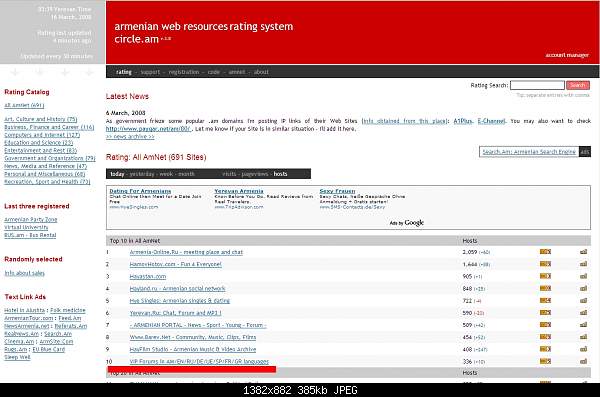Click orange badge icon in Hye Singles row
The width and height of the screenshot is (600, 397).
545,301
